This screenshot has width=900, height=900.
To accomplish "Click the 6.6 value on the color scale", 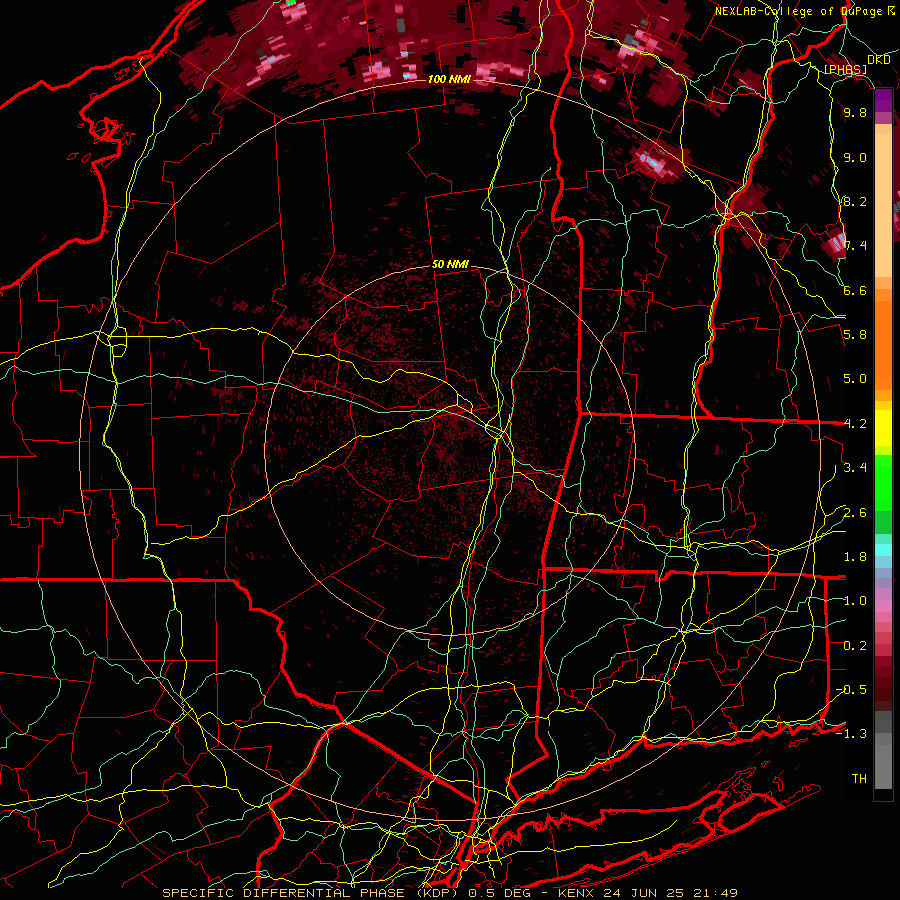I will pos(855,290).
